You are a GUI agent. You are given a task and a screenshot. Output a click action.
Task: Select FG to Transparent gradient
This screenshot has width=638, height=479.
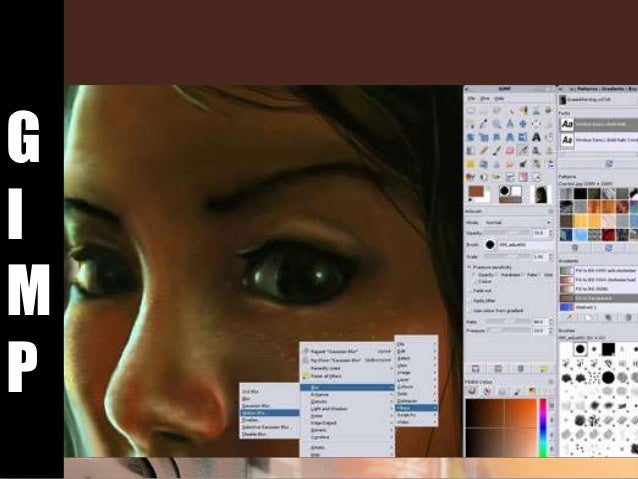point(599,298)
